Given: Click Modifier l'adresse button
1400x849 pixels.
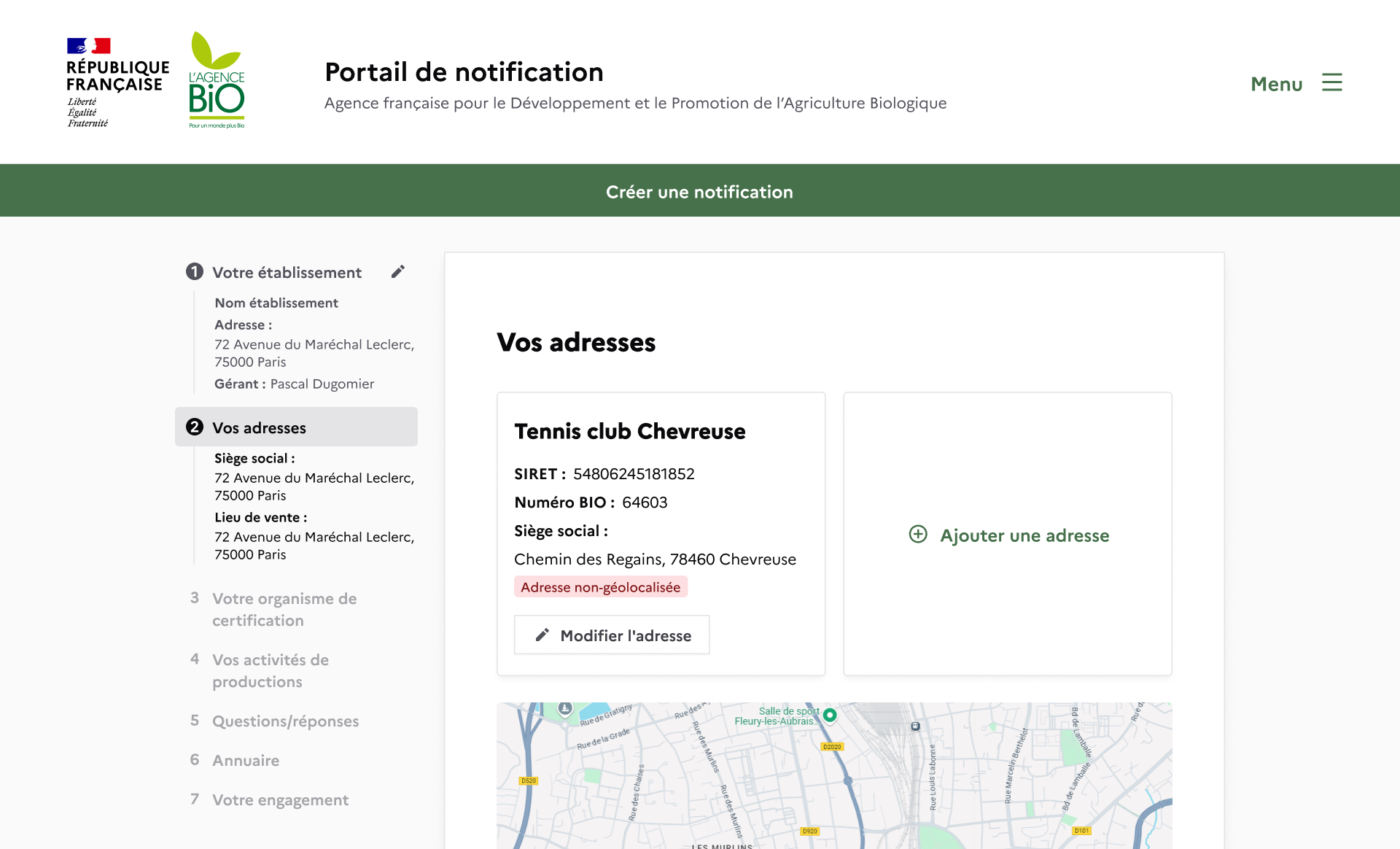Looking at the screenshot, I should click(x=611, y=635).
